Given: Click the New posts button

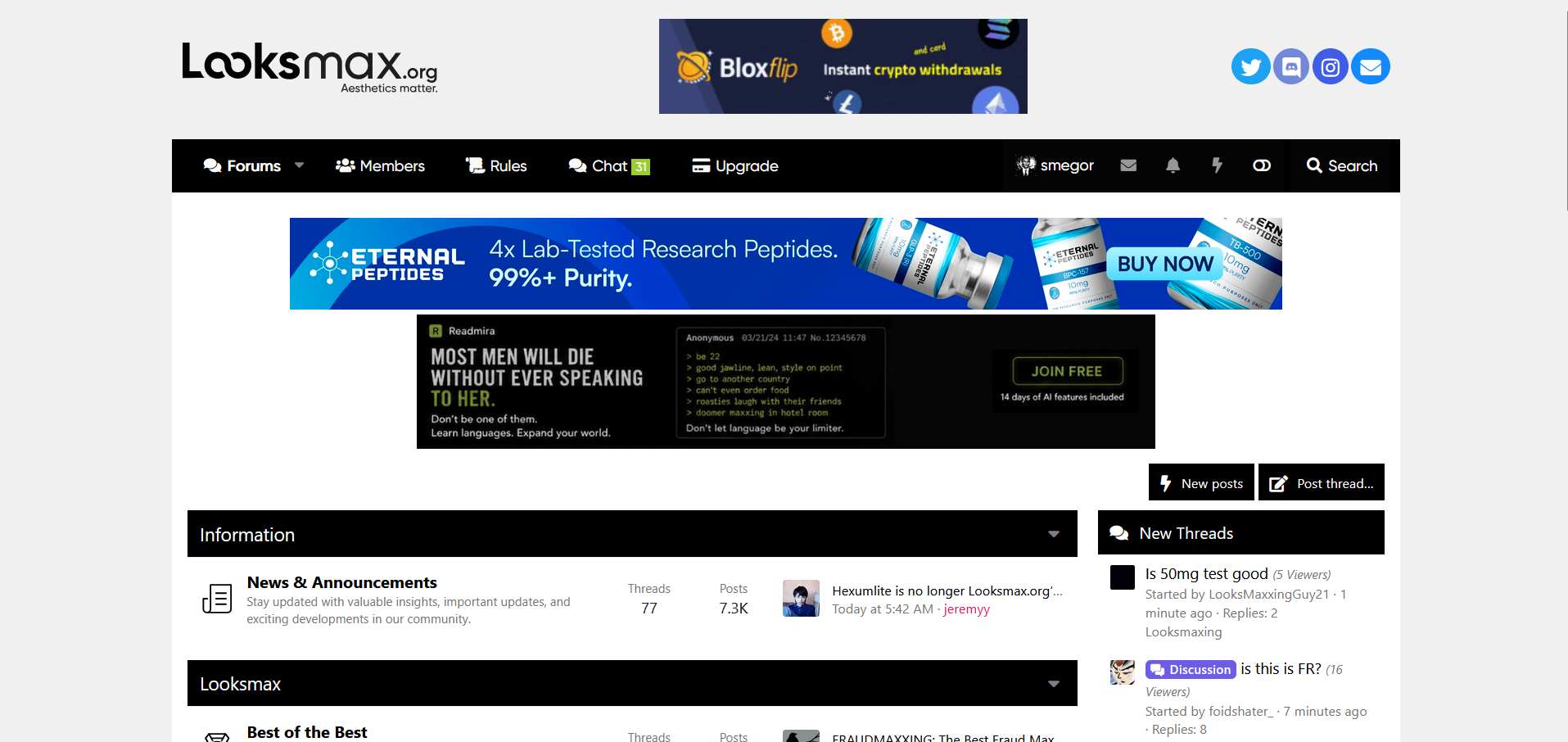Looking at the screenshot, I should (1201, 482).
